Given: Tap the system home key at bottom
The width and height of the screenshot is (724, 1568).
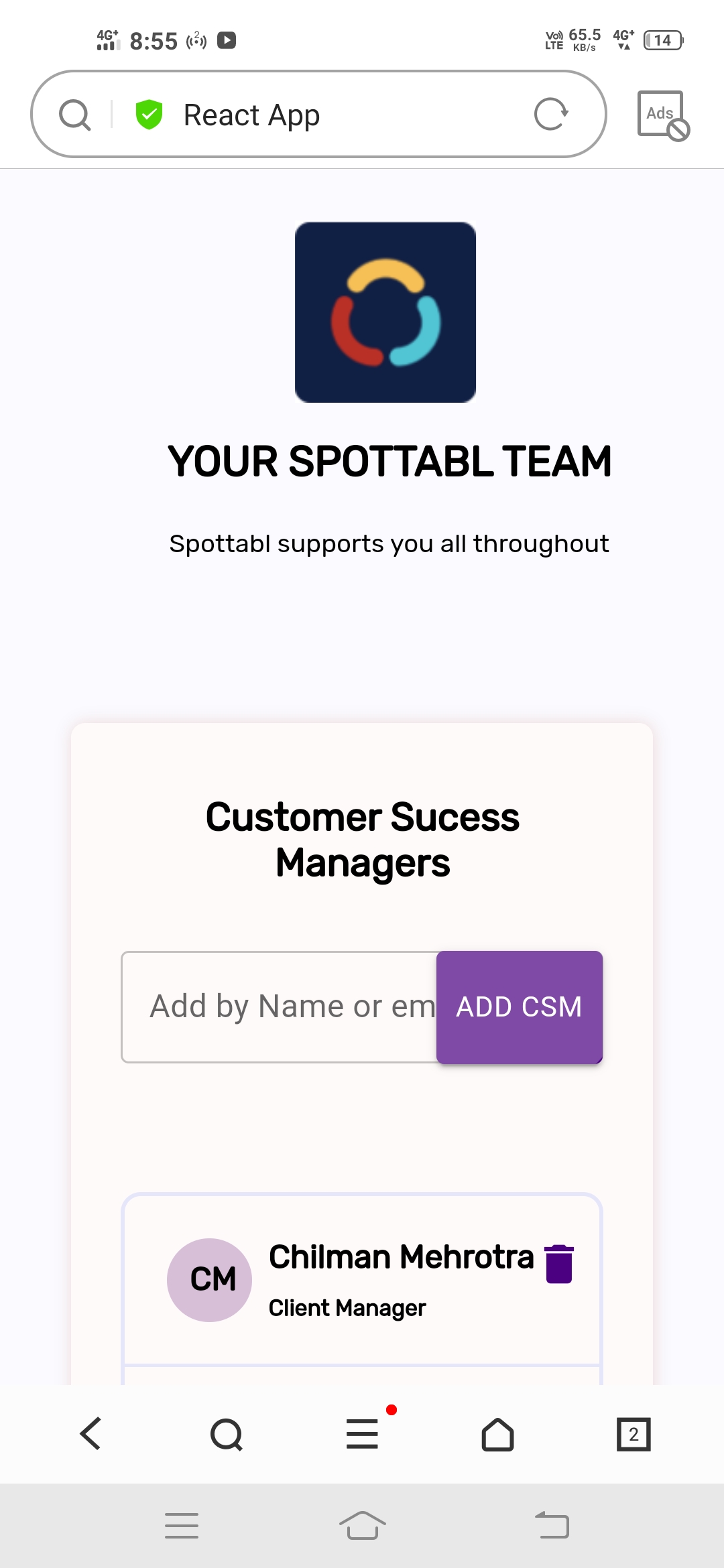Looking at the screenshot, I should (361, 1525).
